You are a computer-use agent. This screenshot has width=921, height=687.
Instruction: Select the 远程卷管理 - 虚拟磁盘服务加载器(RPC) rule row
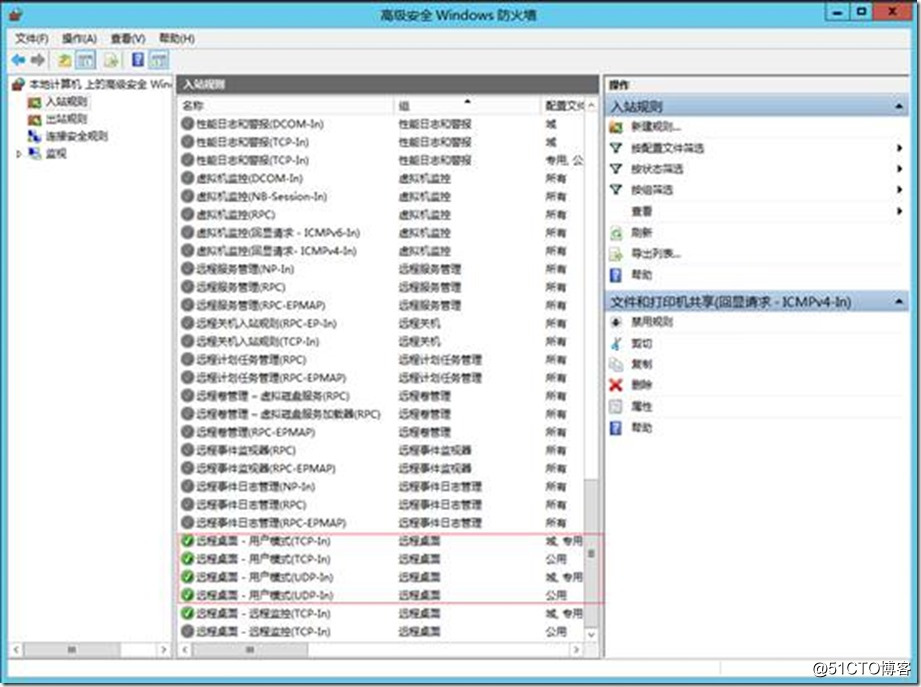381,414
